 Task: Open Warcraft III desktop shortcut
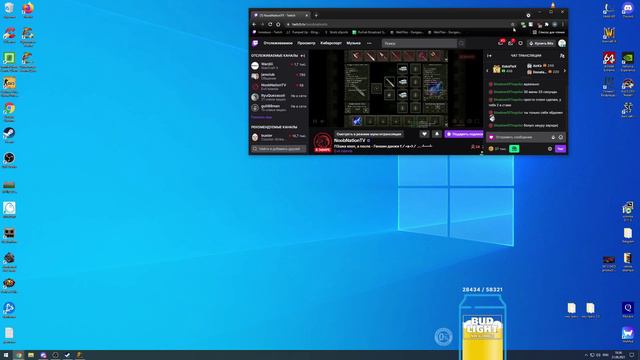click(609, 35)
